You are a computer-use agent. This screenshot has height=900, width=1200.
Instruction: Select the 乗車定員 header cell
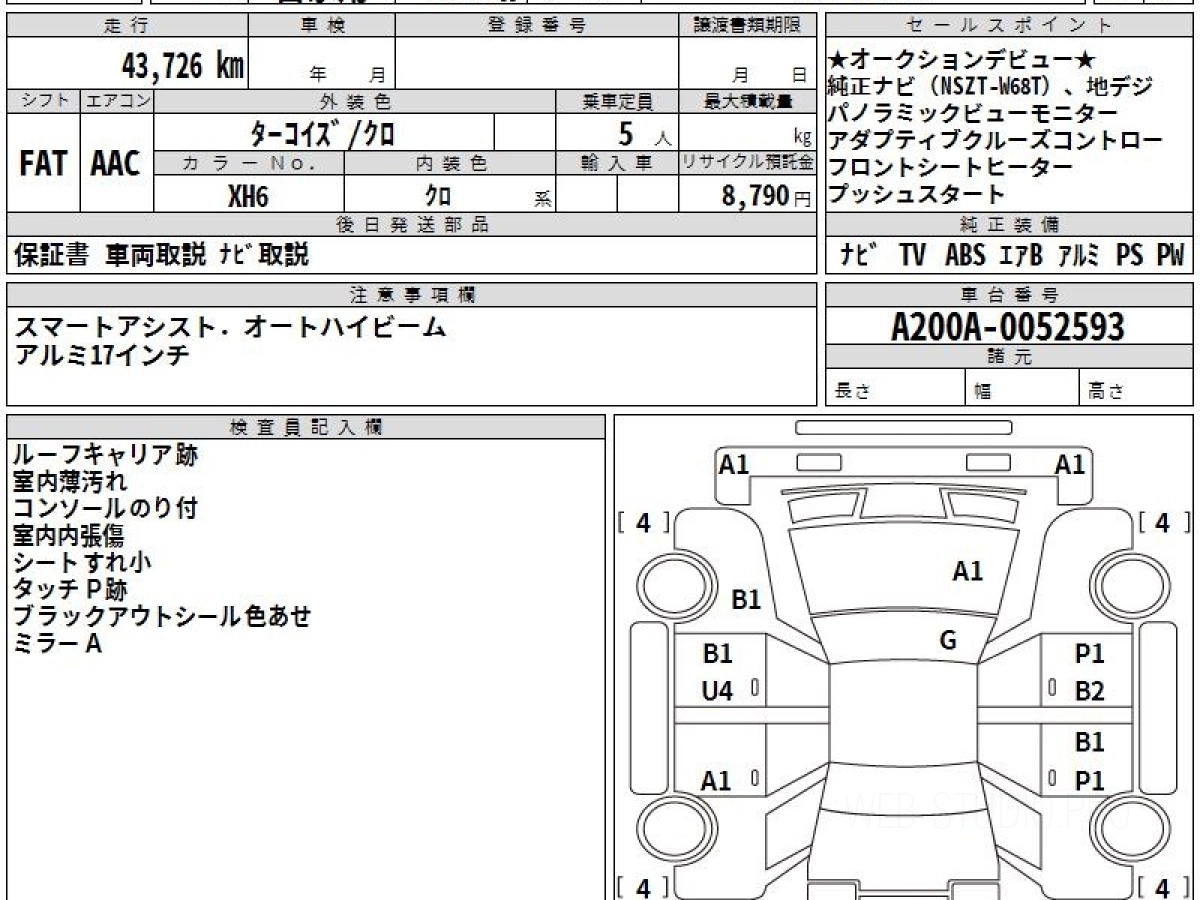pos(617,101)
